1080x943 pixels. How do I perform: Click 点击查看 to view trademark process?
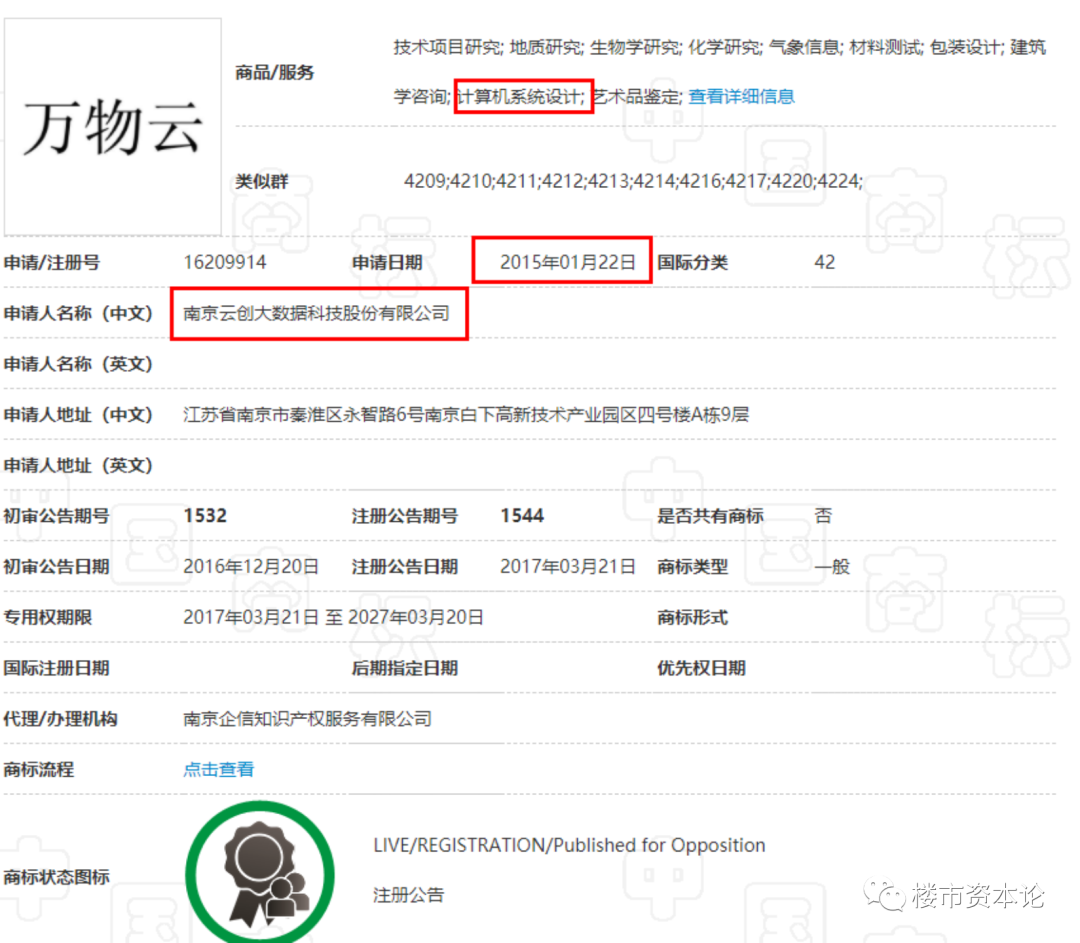pos(218,769)
